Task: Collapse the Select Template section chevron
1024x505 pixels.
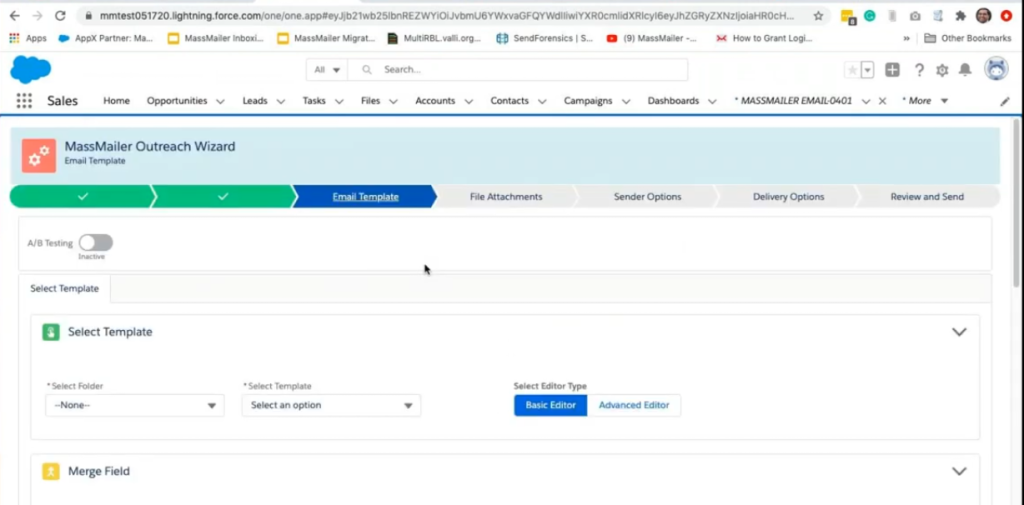Action: pos(959,332)
